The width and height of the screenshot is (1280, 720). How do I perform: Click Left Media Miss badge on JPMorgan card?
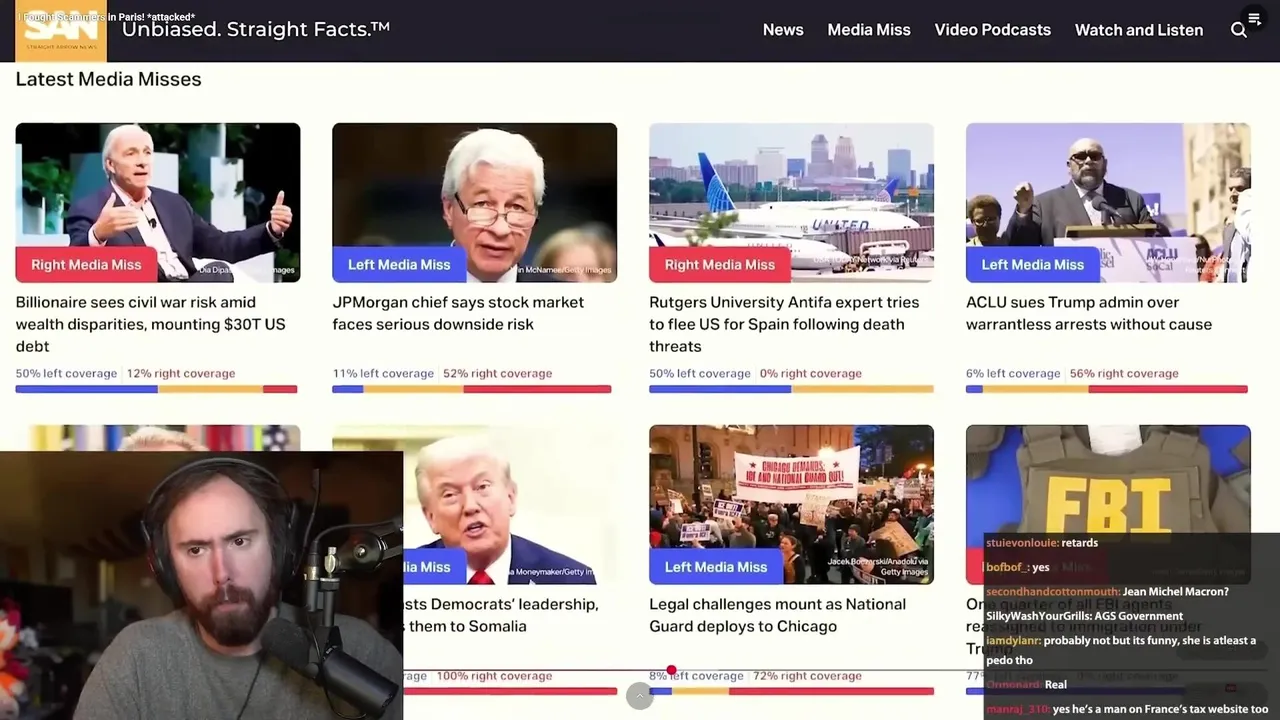pos(399,265)
